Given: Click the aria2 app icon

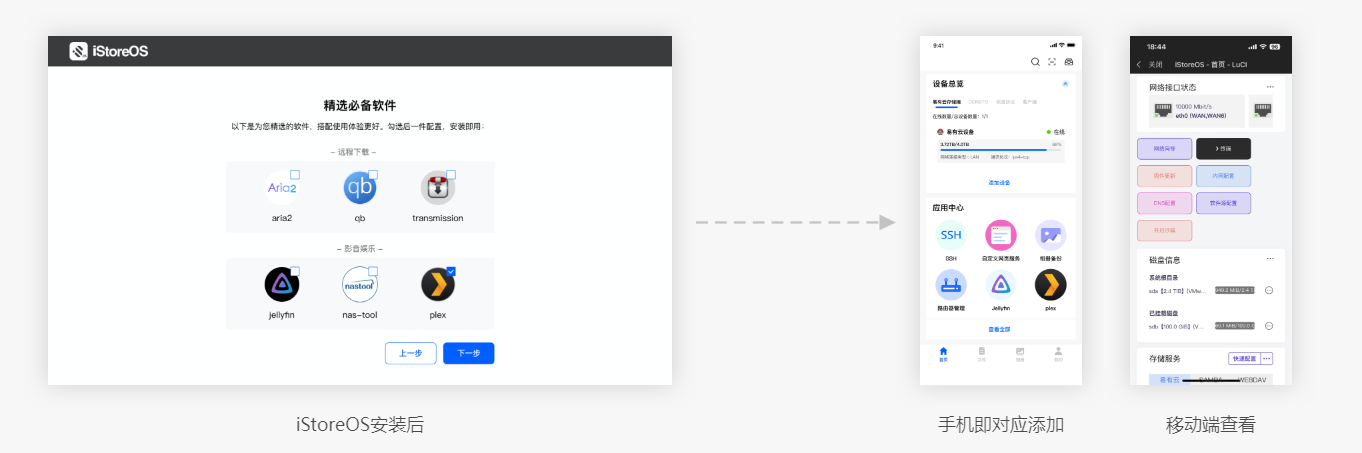Looking at the screenshot, I should coord(282,188).
